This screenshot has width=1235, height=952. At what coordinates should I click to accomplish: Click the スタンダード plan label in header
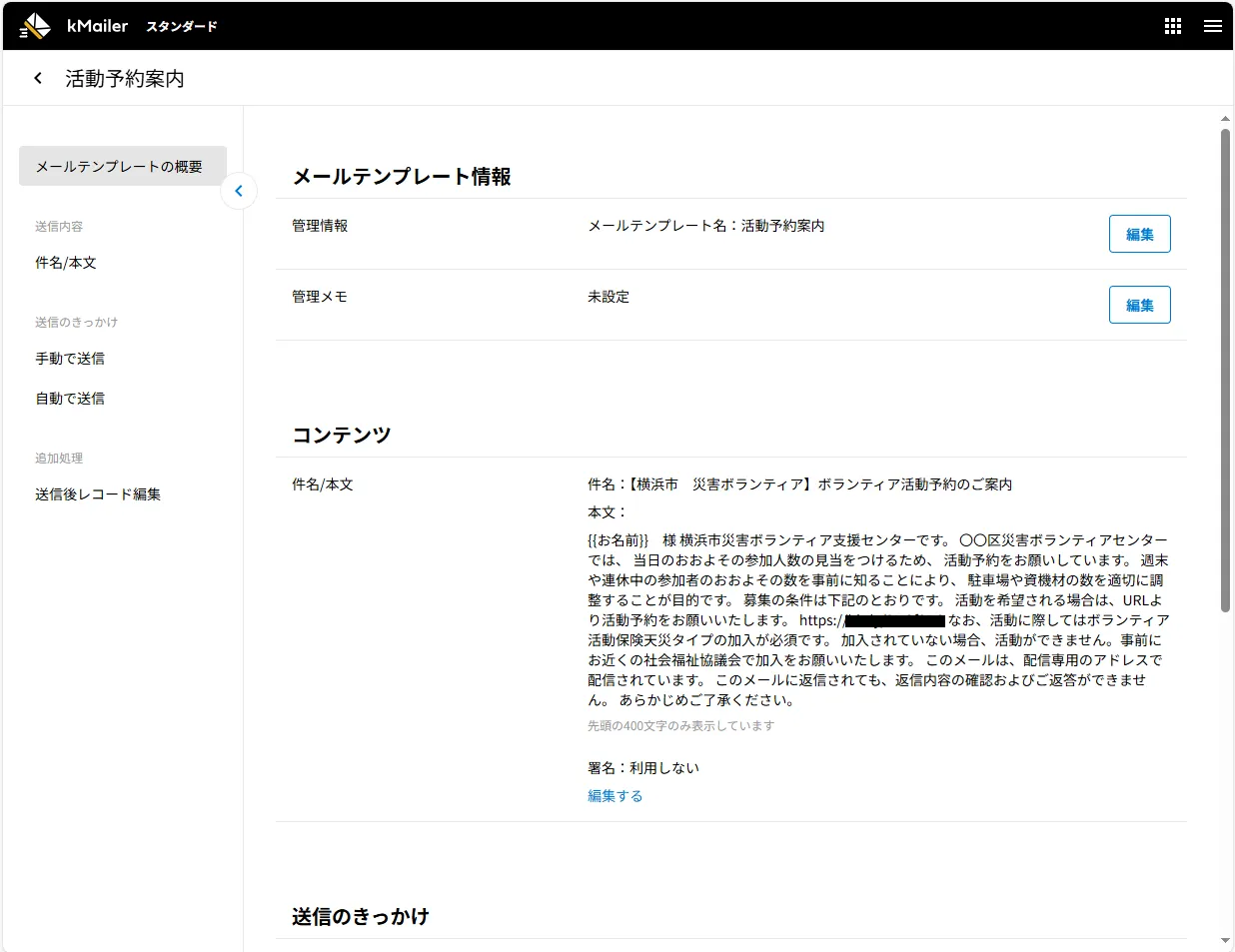[x=181, y=27]
